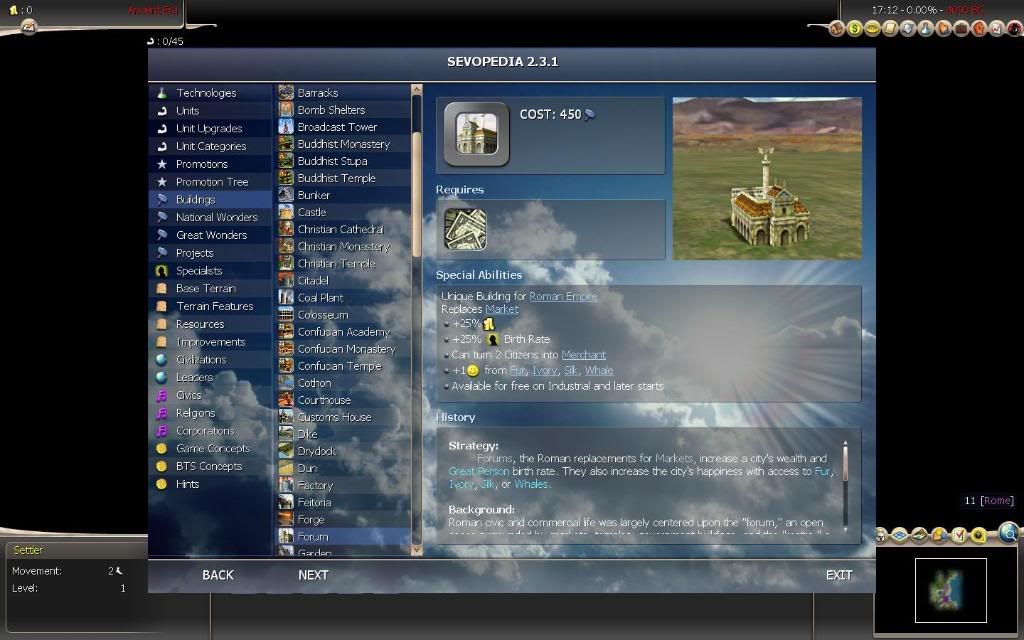Image resolution: width=1024 pixels, height=640 pixels.
Task: Select the Technologies category
Action: tap(210, 93)
